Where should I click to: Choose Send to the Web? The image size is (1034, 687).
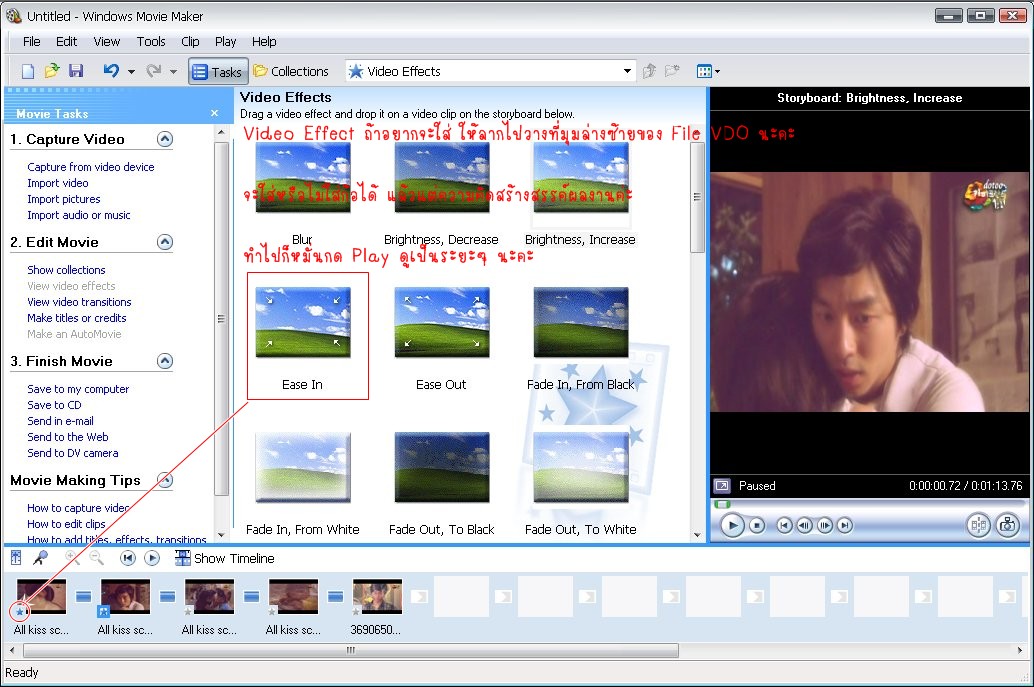click(x=68, y=437)
